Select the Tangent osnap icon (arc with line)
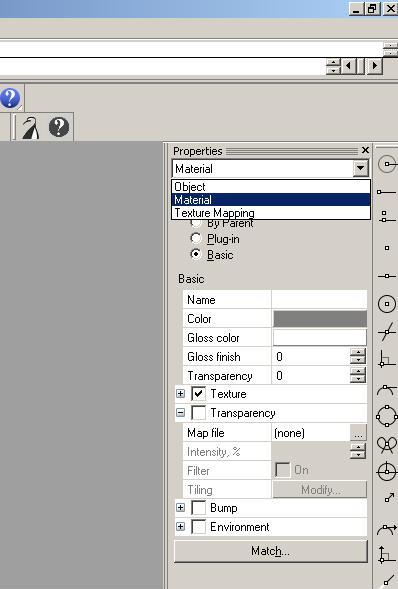 387,391
